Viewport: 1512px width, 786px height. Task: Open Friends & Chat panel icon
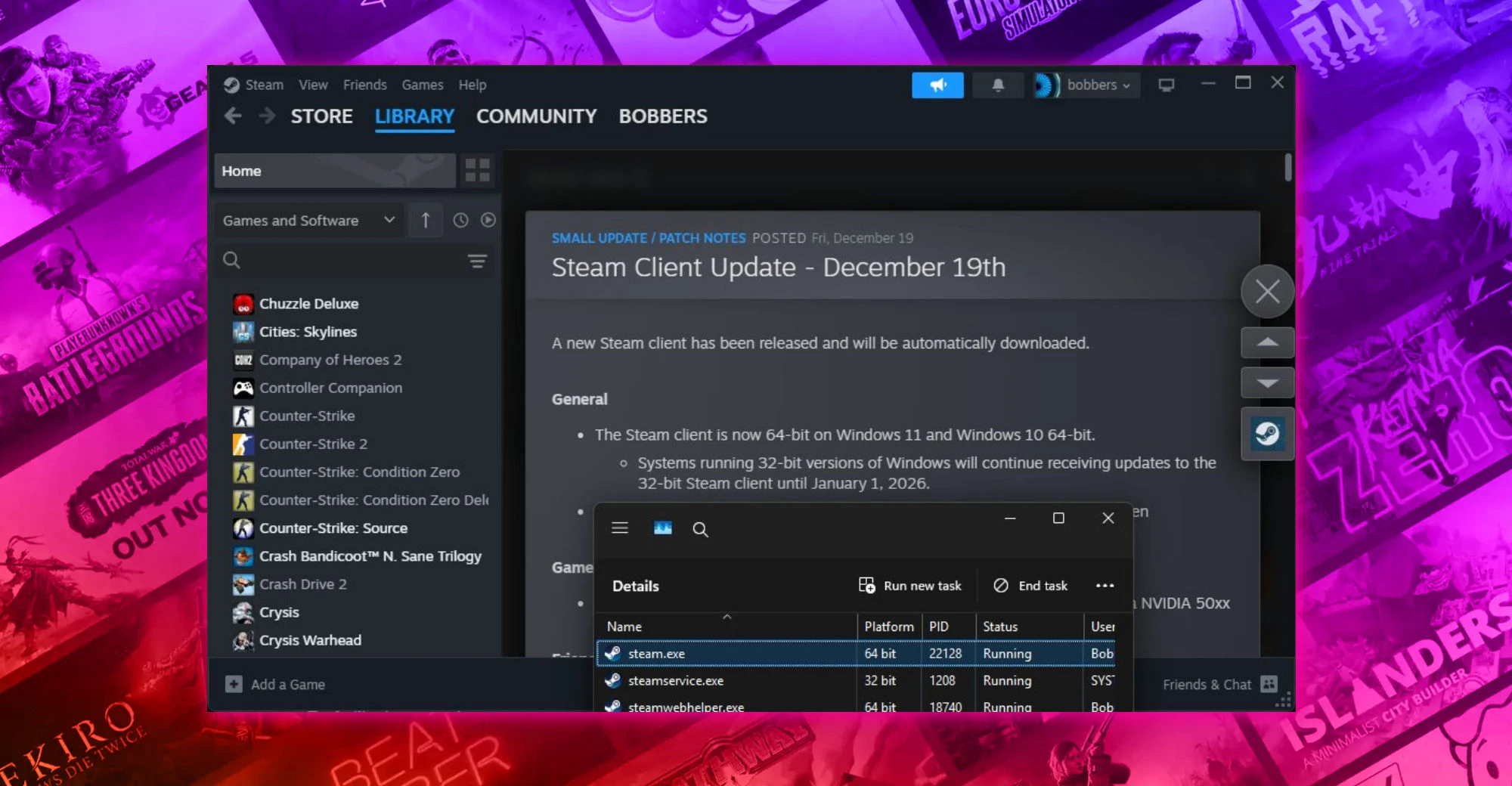coord(1269,684)
